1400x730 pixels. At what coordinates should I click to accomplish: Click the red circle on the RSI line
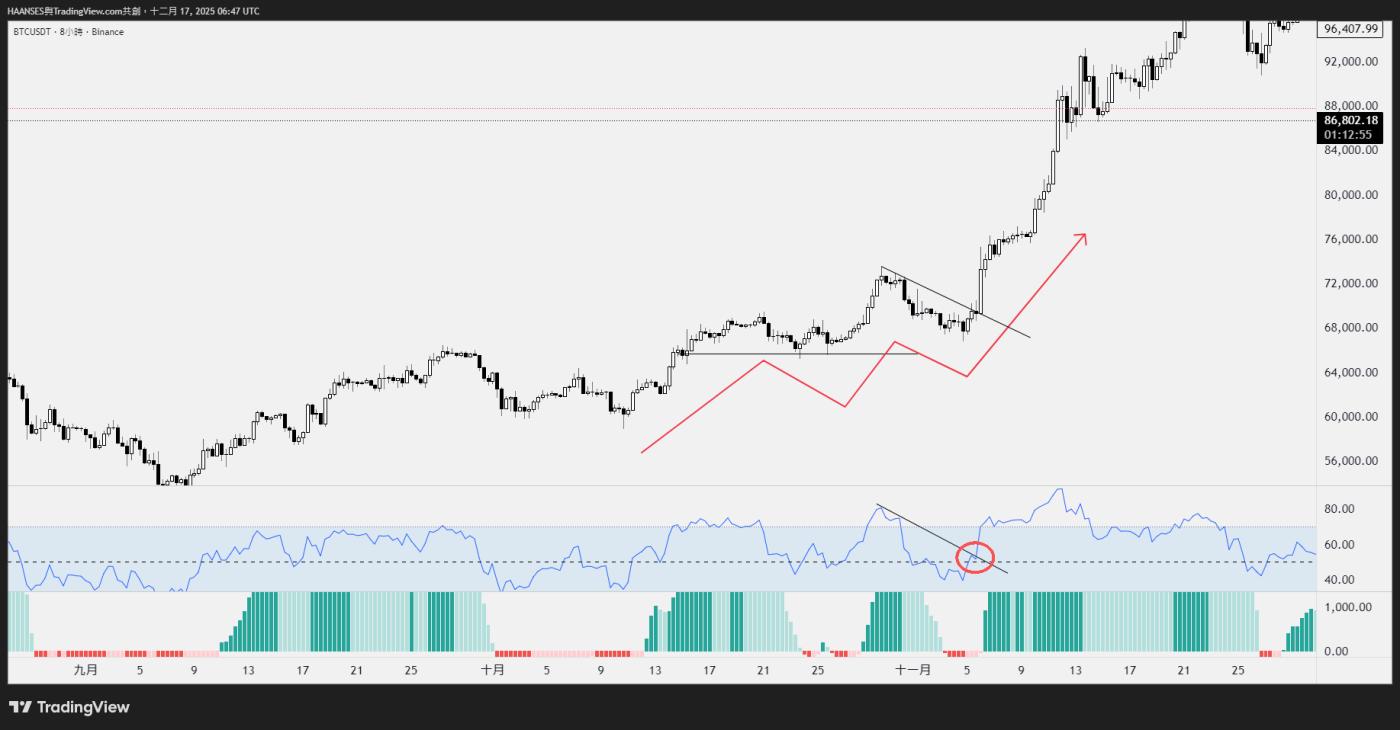[975, 556]
